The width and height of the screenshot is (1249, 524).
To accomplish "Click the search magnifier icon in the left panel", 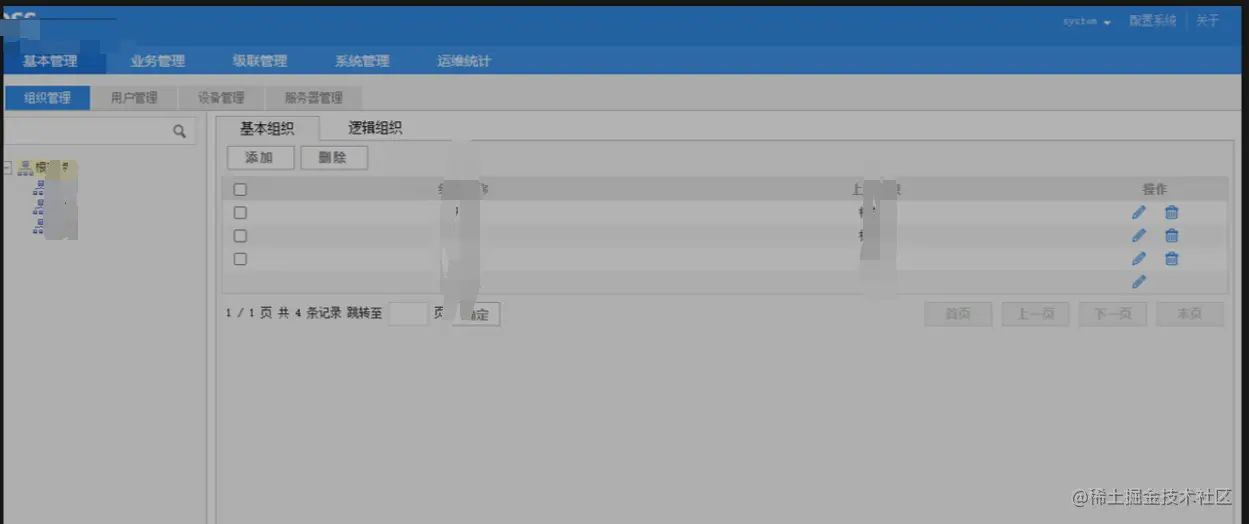I will click(x=180, y=131).
